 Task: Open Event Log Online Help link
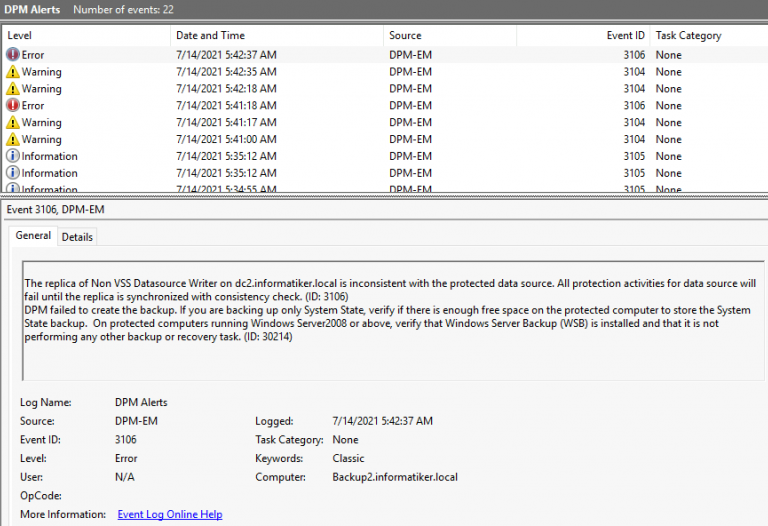point(170,514)
